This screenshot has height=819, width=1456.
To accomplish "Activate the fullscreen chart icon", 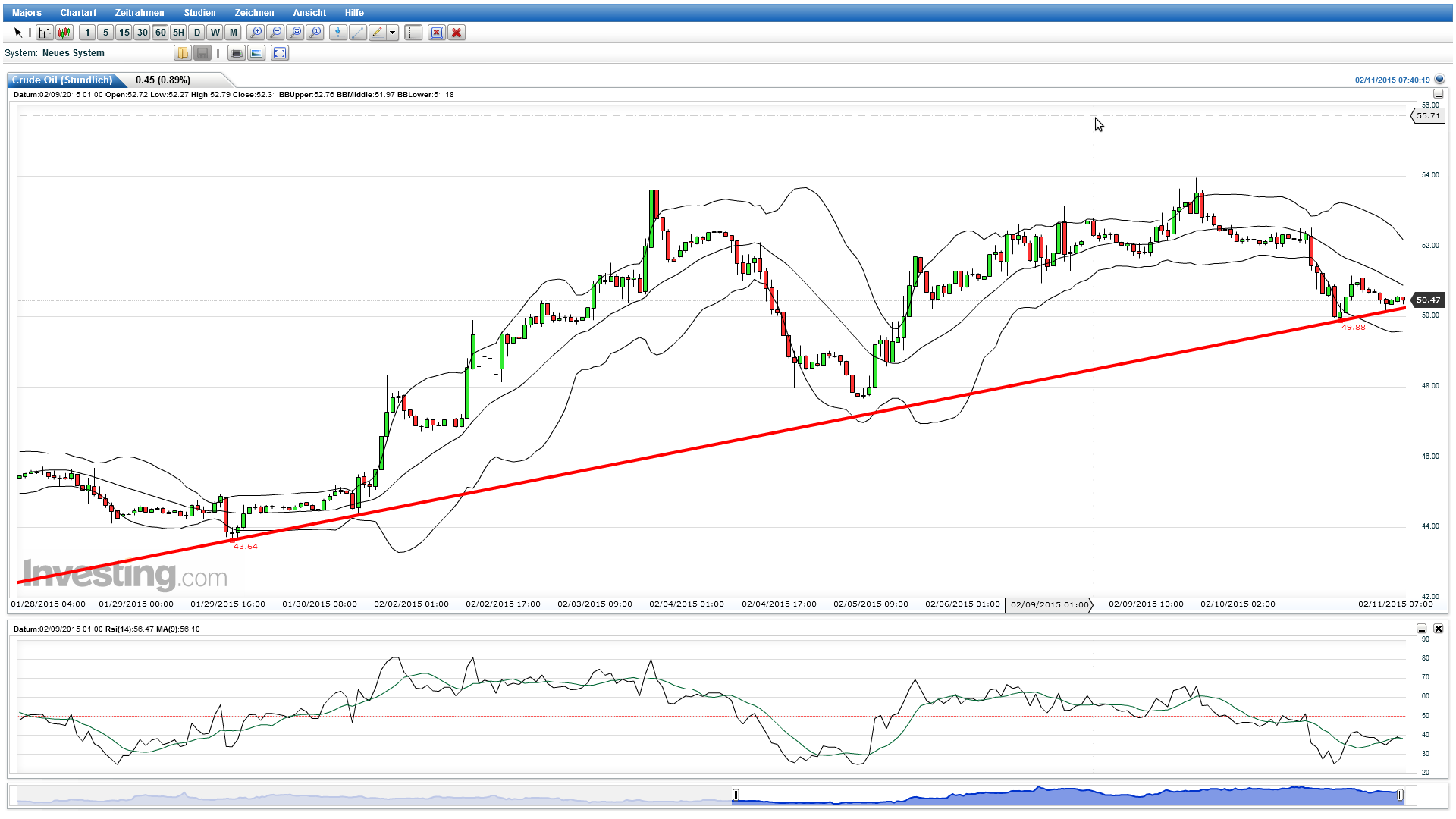I will [280, 53].
